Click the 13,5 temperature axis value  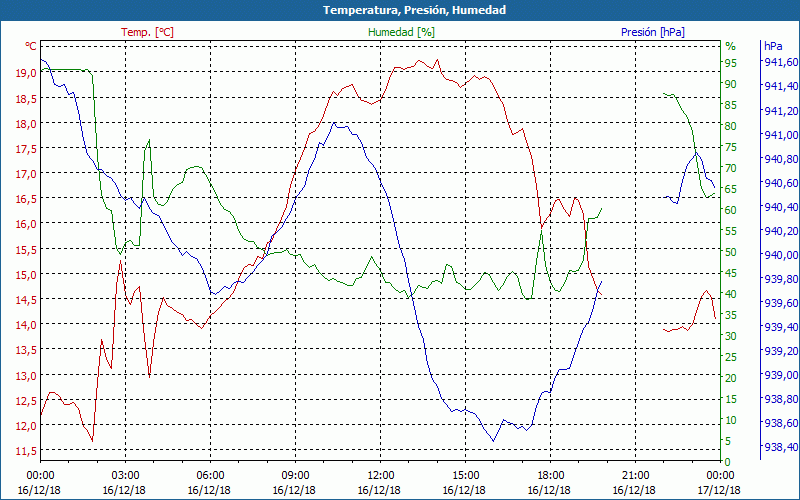tap(27, 350)
